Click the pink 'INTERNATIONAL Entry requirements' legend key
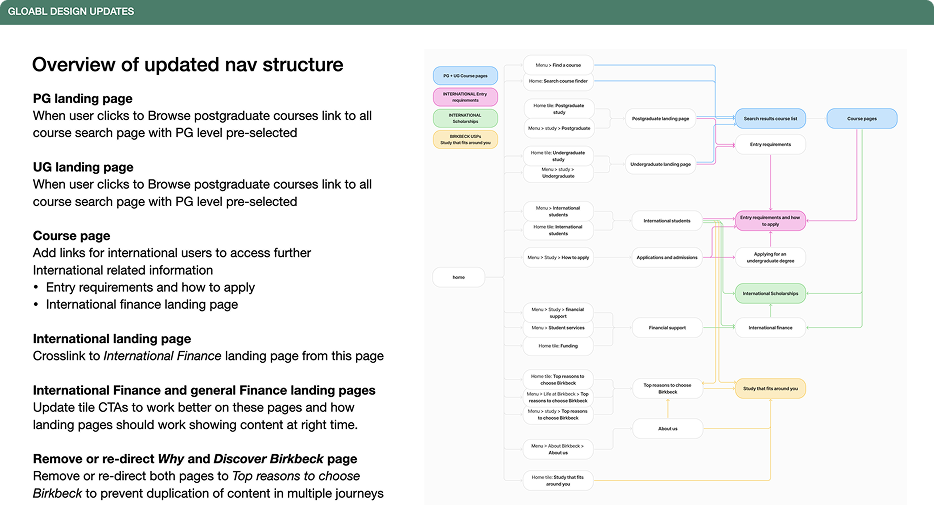Screen dimensions: 934x524 [x=465, y=97]
